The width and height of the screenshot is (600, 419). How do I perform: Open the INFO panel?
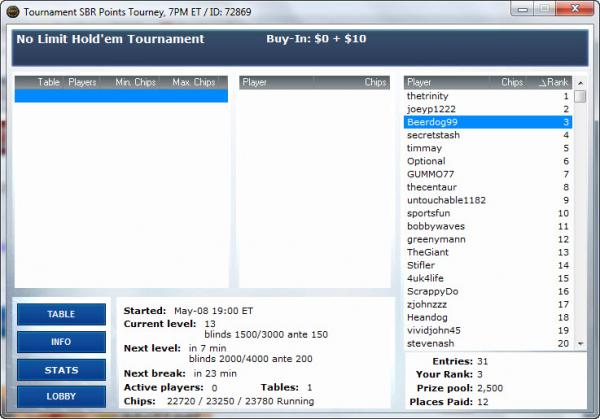tap(61, 342)
